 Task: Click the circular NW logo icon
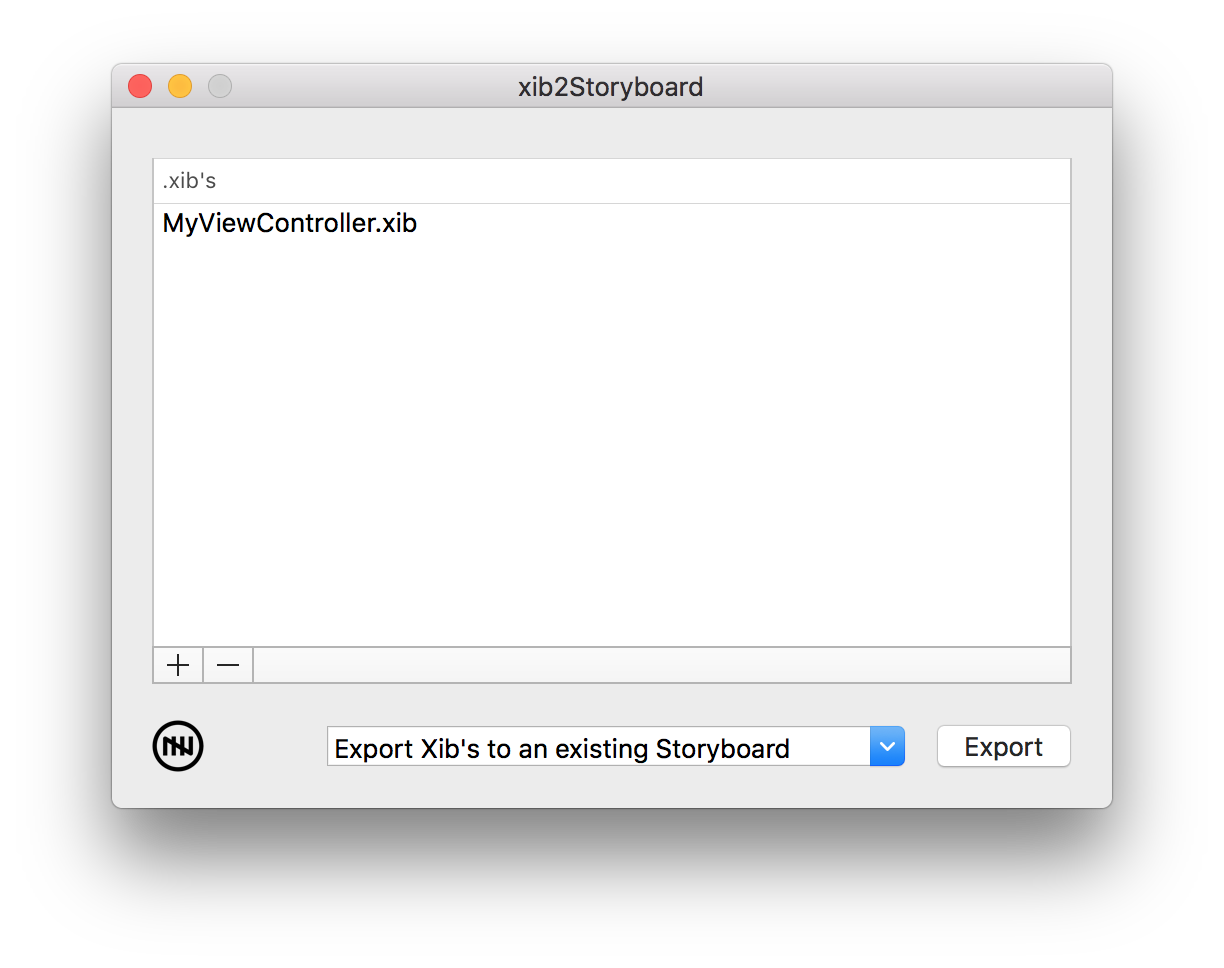pyautogui.click(x=178, y=746)
